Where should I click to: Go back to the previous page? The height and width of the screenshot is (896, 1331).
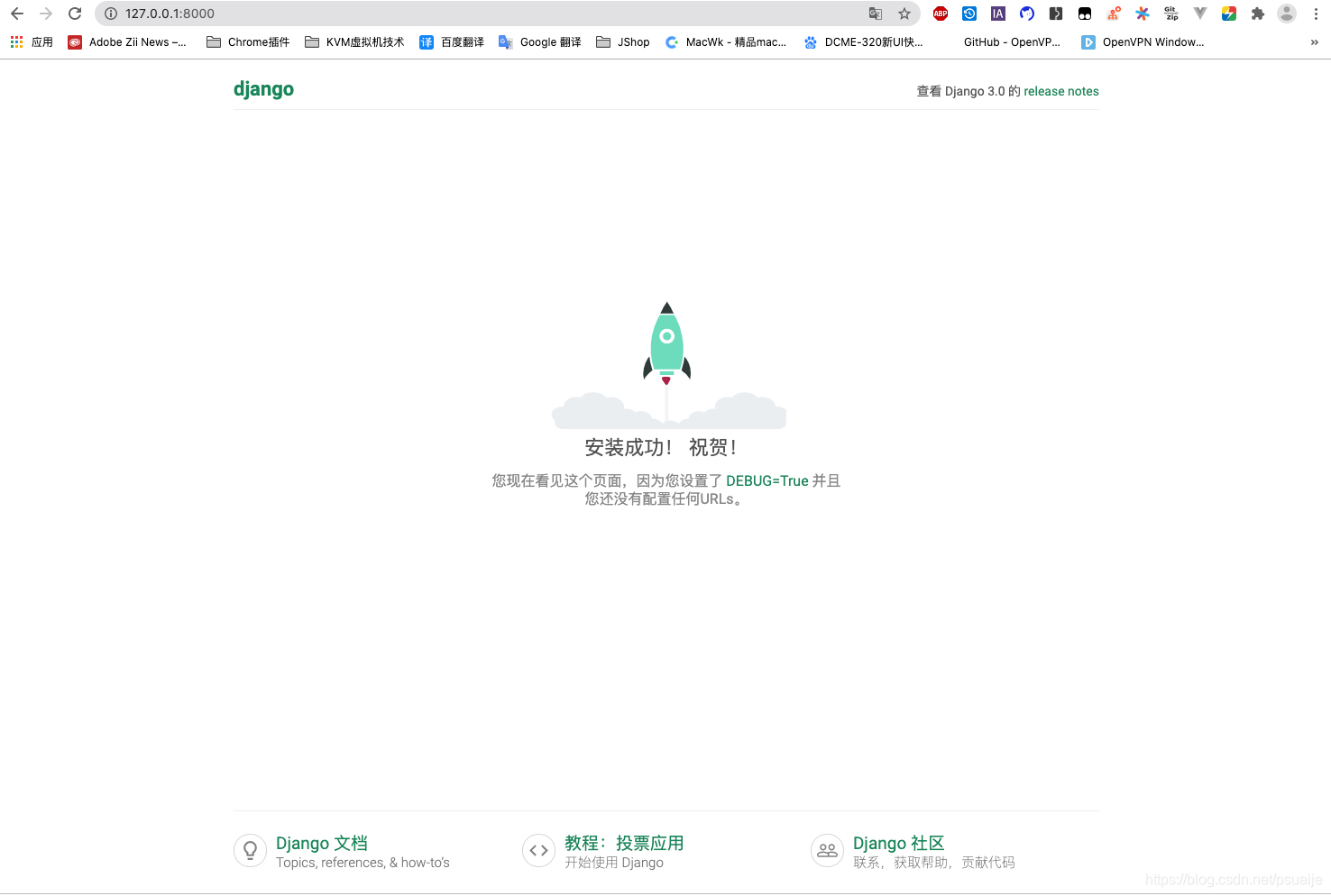(17, 14)
